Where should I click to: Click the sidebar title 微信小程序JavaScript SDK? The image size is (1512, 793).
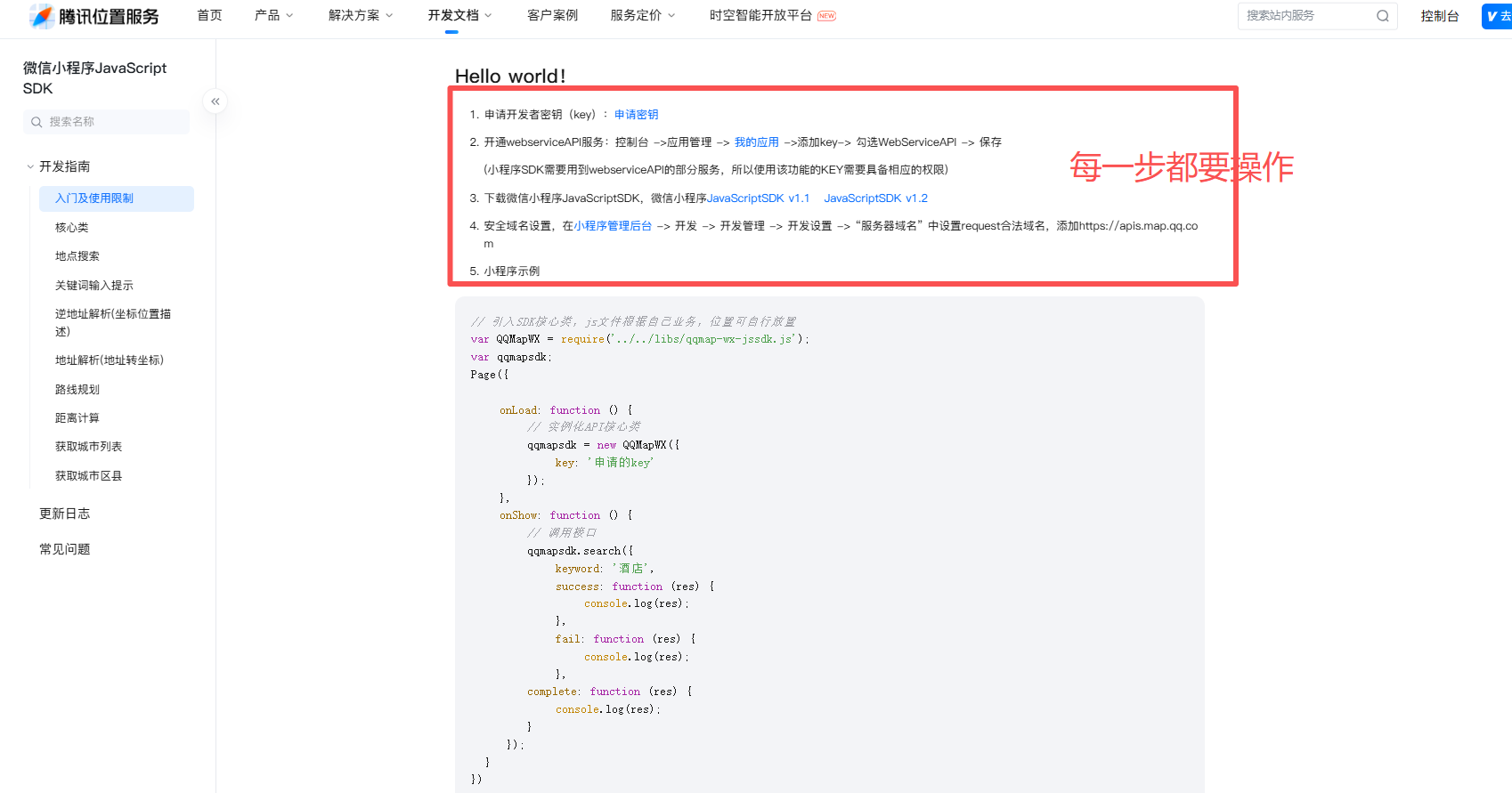(95, 78)
